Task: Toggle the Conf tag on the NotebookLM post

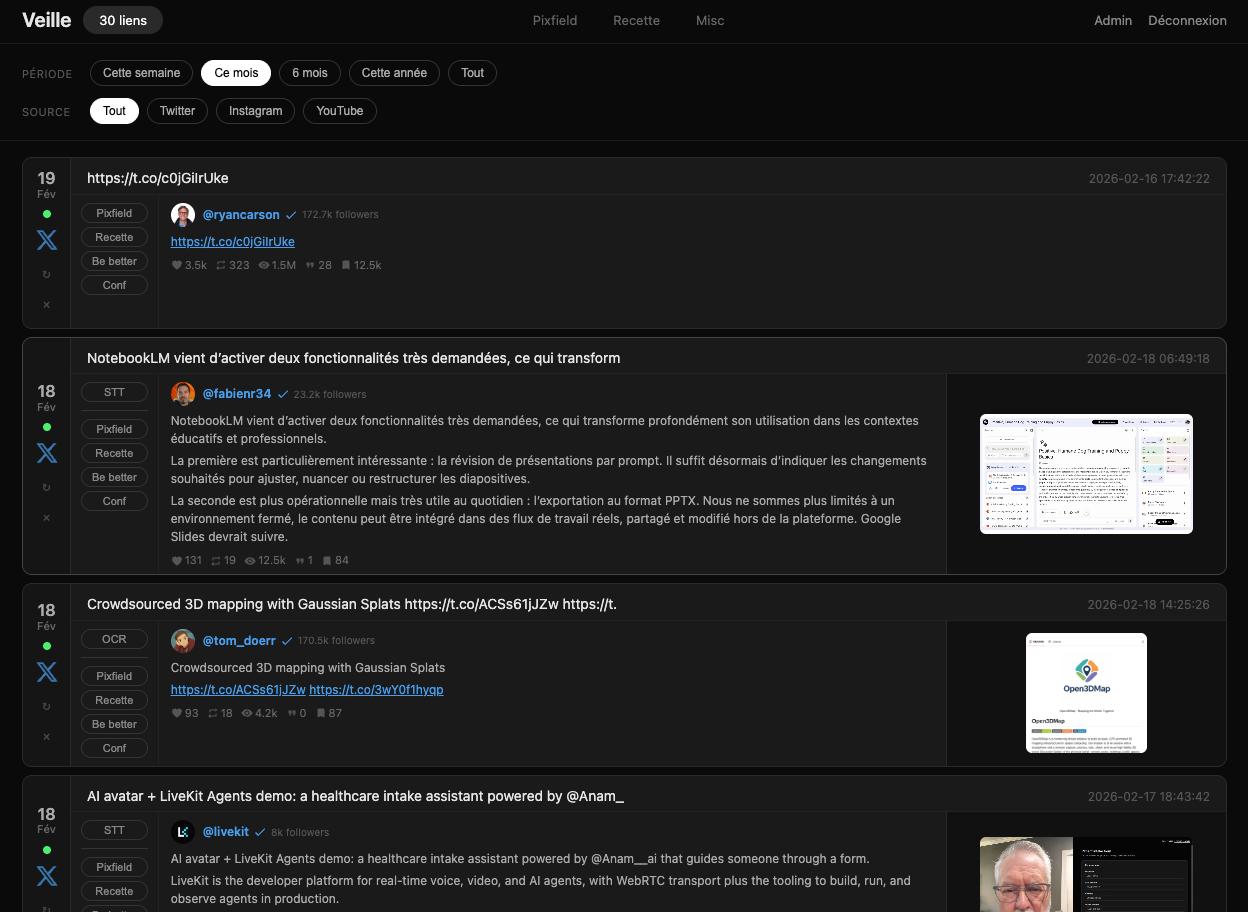Action: click(x=114, y=500)
